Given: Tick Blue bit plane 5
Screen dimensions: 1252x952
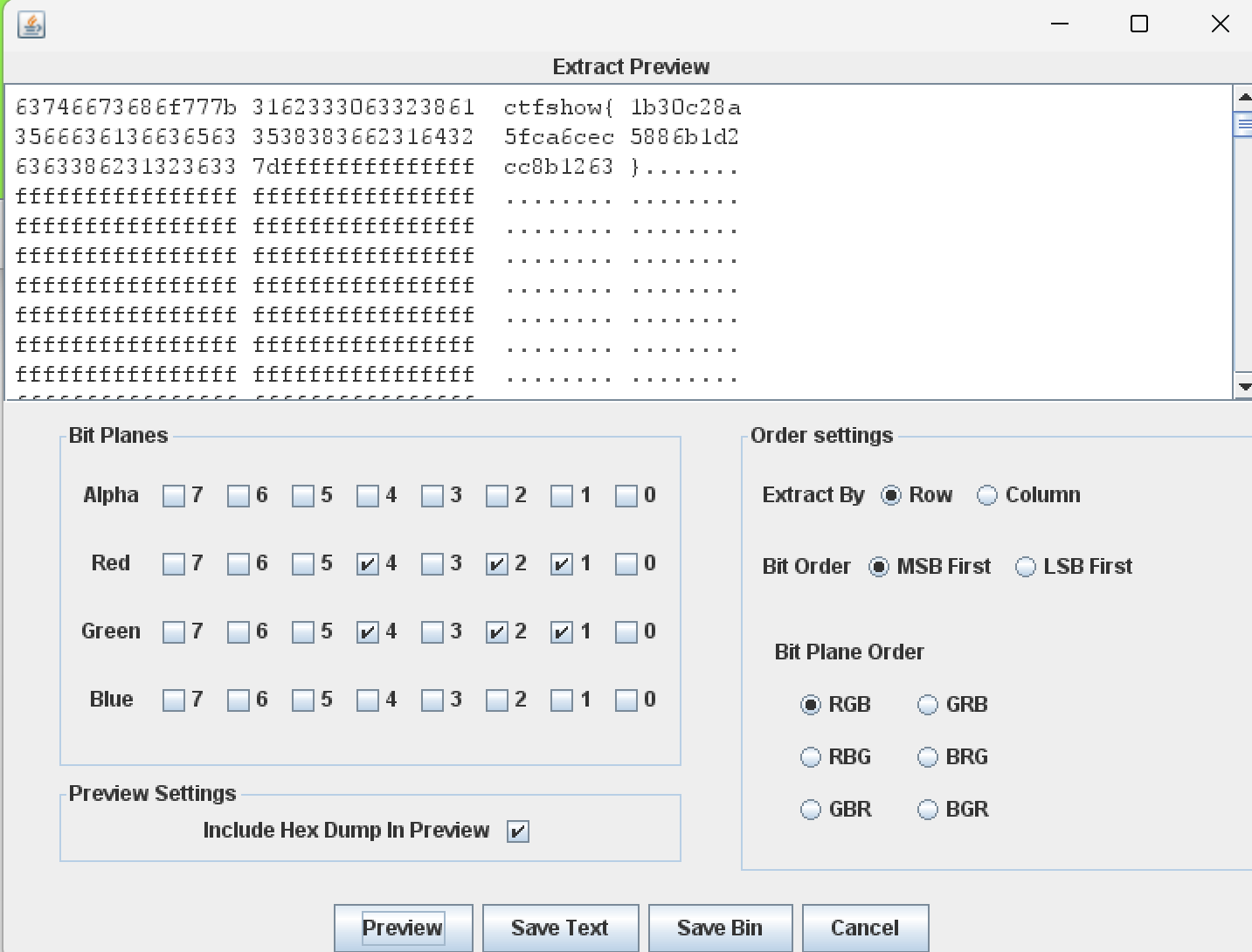Looking at the screenshot, I should pyautogui.click(x=303, y=700).
